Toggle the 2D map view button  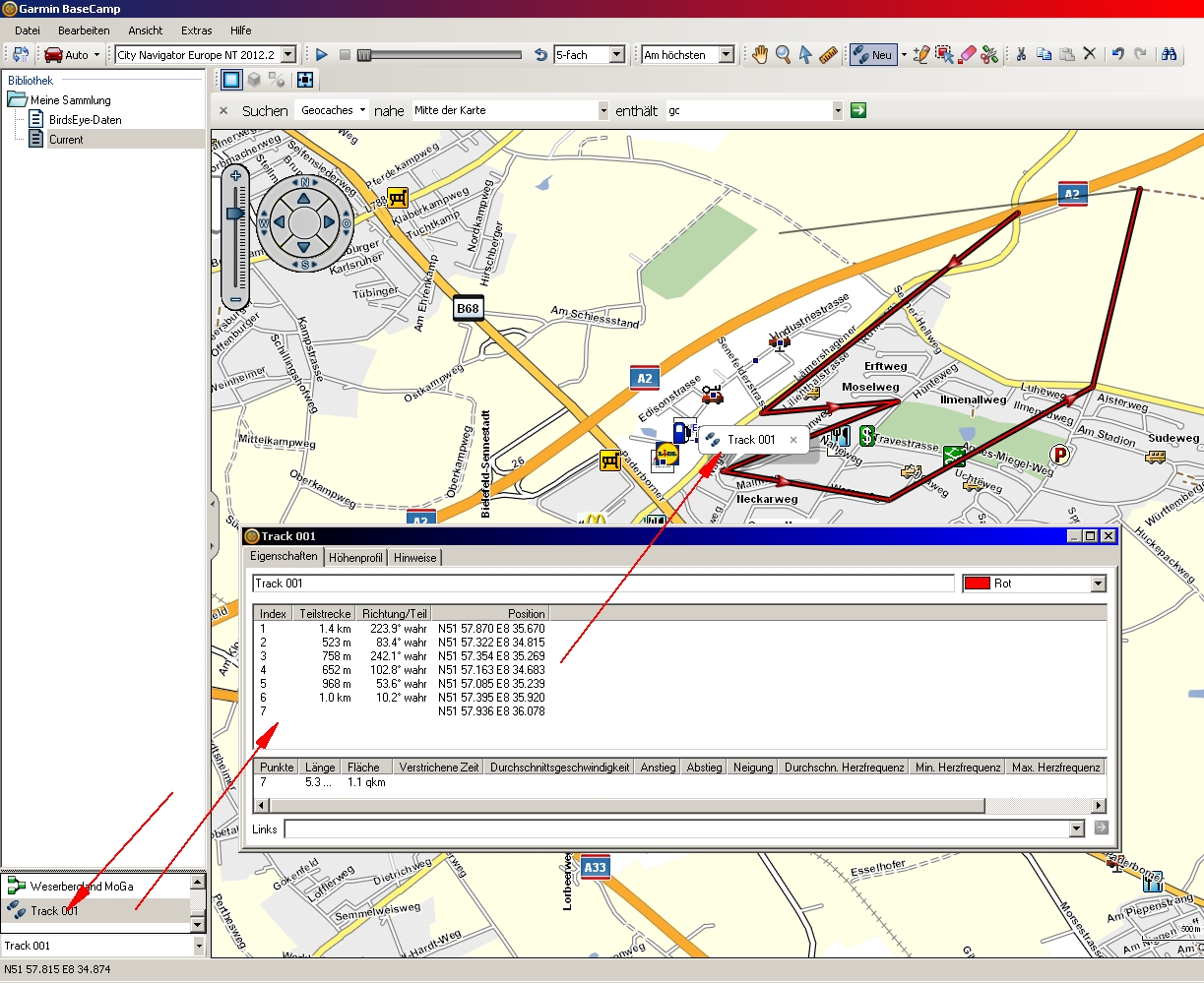(x=231, y=81)
